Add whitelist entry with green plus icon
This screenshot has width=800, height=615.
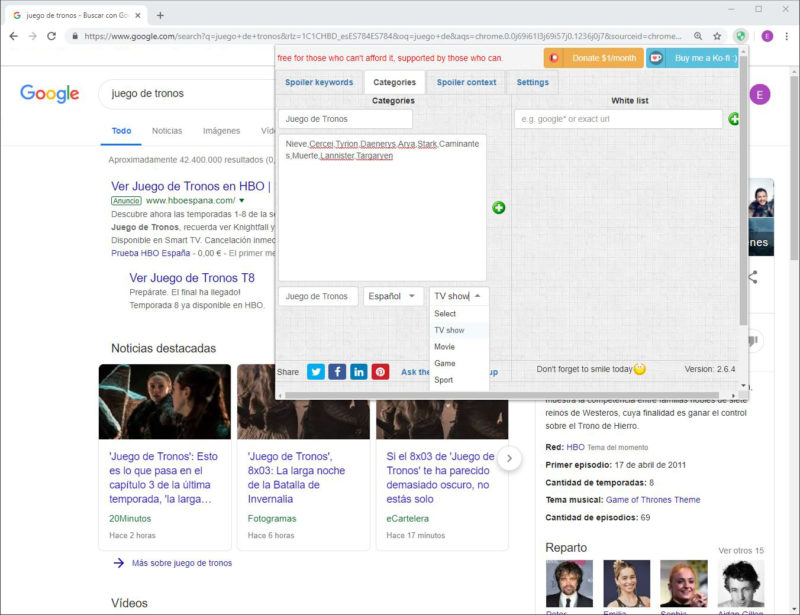point(734,119)
